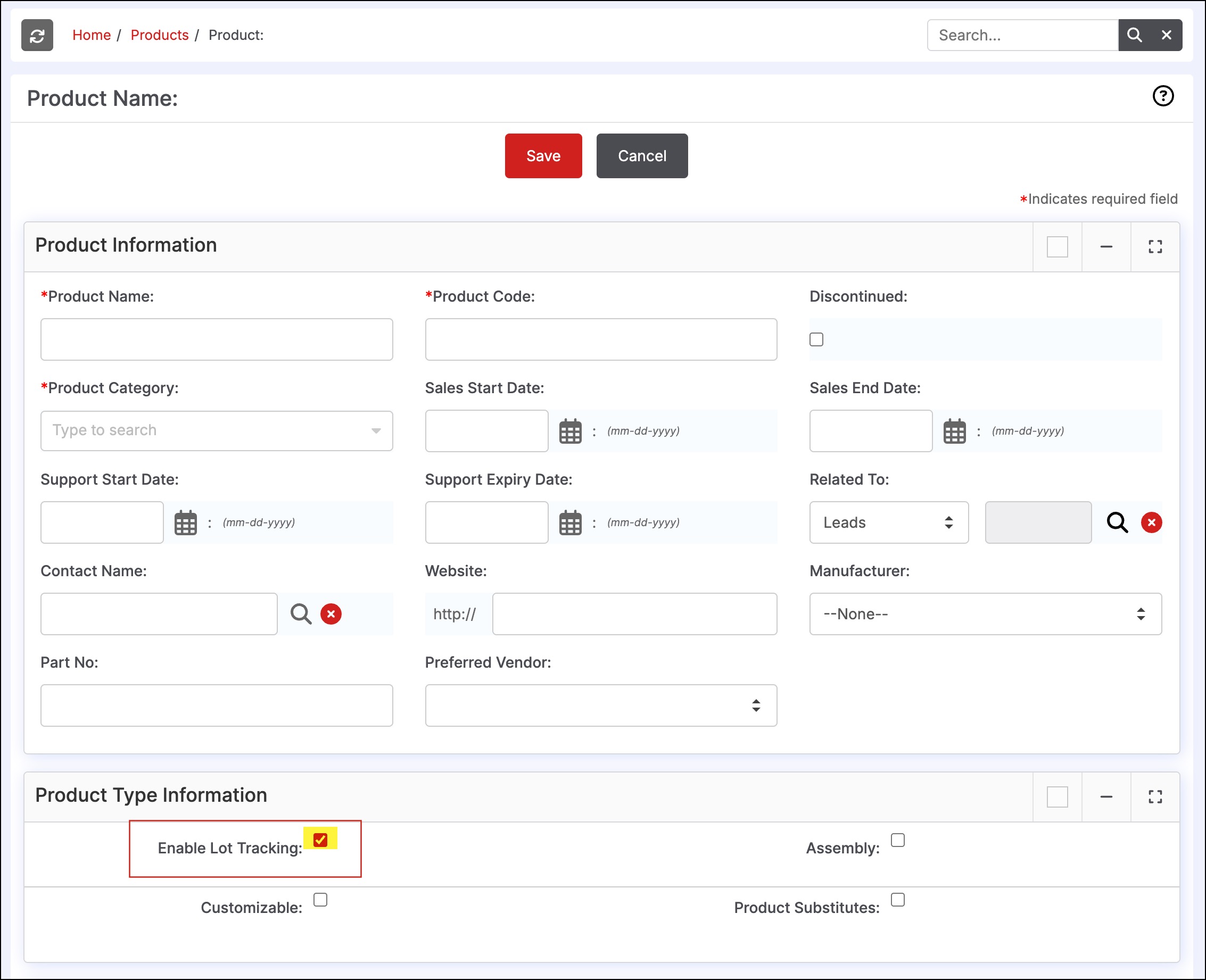Click the 'Product Type Information' section title
Viewport: 1206px width, 980px height.
point(151,795)
